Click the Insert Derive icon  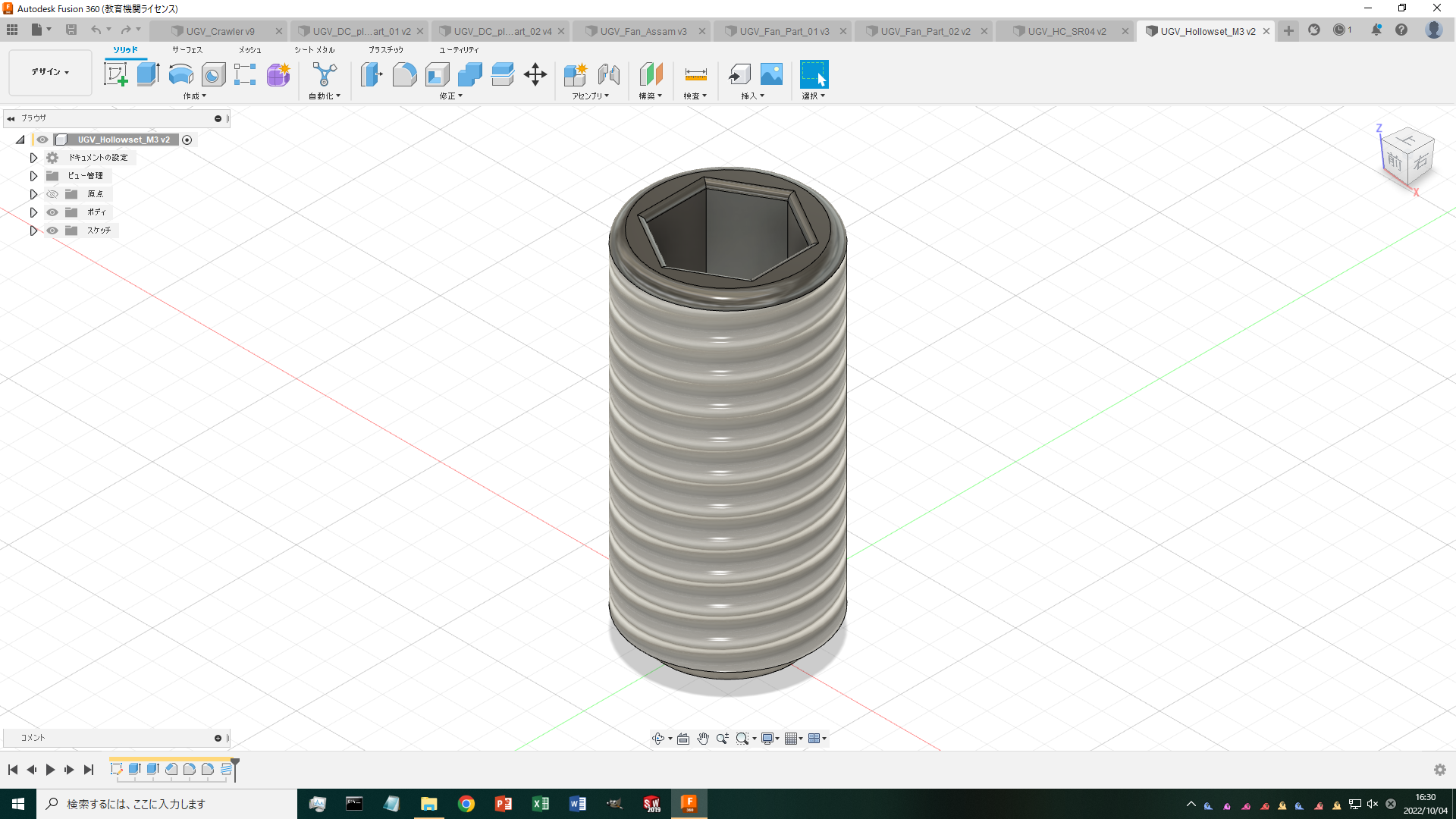click(x=739, y=74)
